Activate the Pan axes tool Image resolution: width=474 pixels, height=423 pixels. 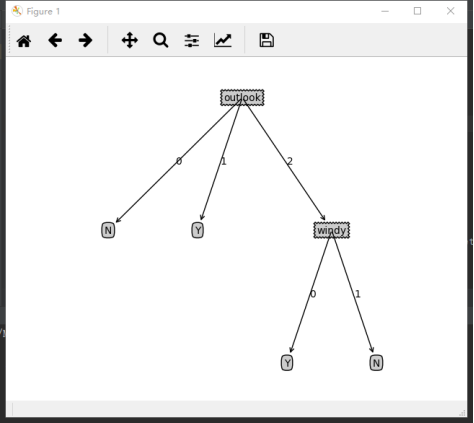coord(130,41)
